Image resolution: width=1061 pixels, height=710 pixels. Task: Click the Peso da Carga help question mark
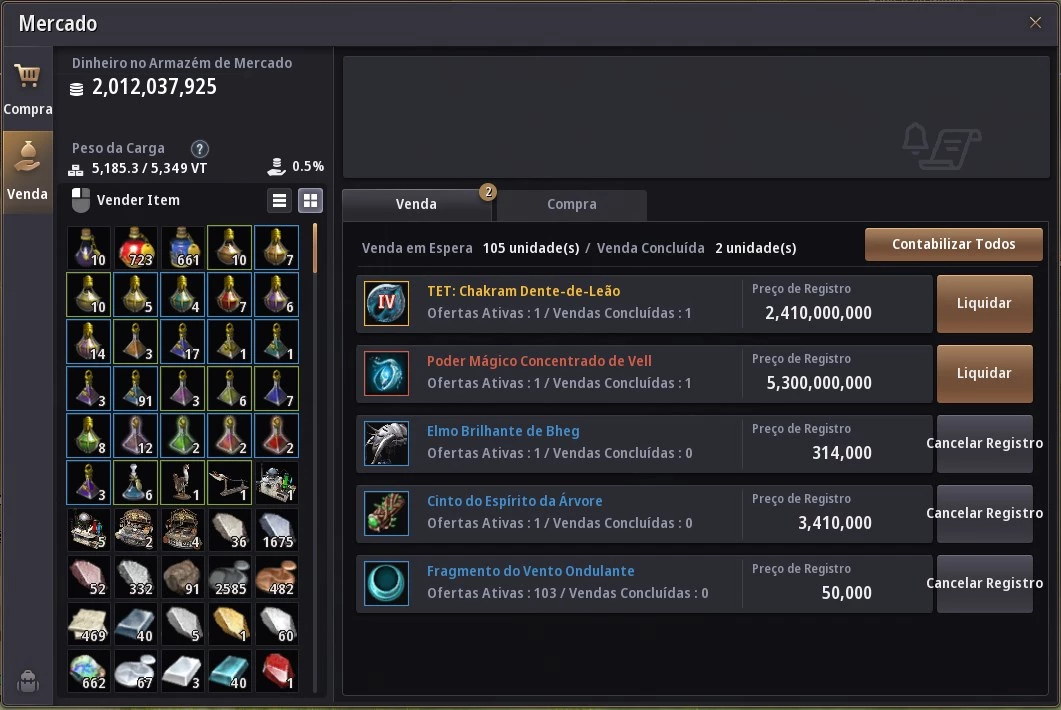click(199, 148)
